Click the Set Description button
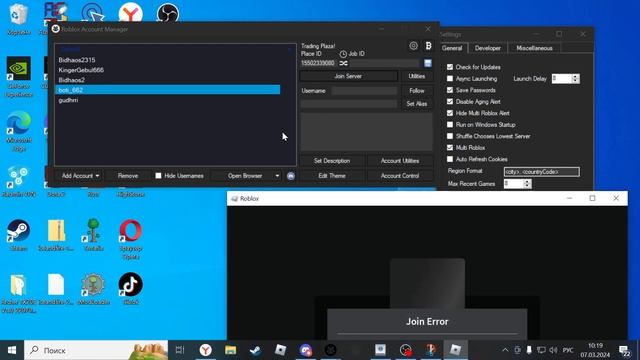The image size is (640, 360). tap(332, 161)
